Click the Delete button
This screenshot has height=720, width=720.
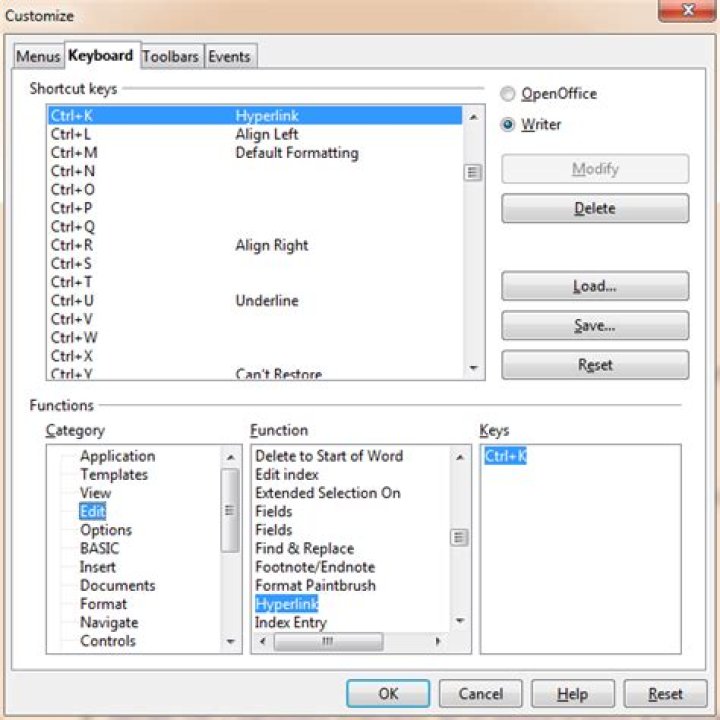coord(595,208)
